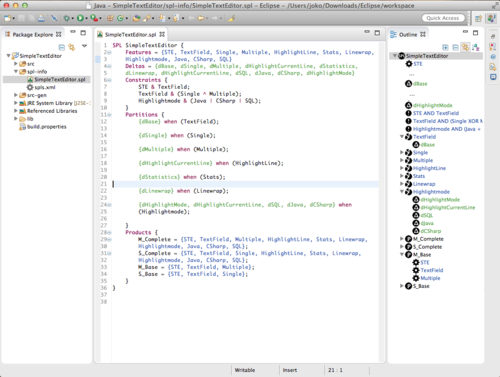
Task: Click the Open Perspective icon
Action: [x=478, y=18]
